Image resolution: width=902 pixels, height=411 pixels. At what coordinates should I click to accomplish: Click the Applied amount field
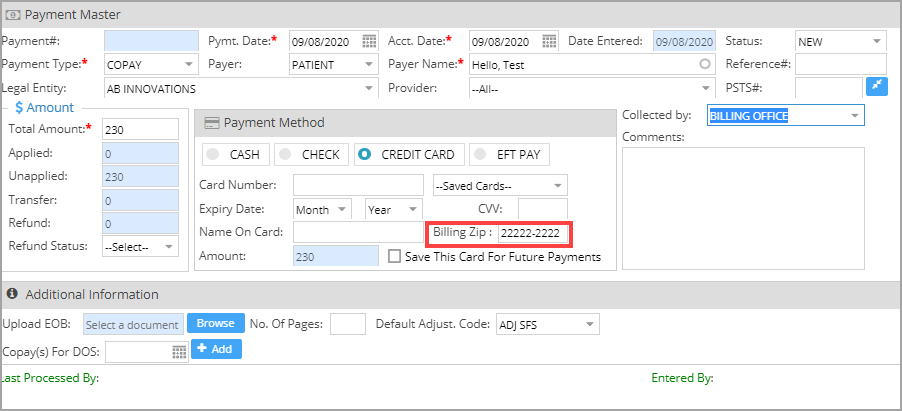(x=140, y=153)
